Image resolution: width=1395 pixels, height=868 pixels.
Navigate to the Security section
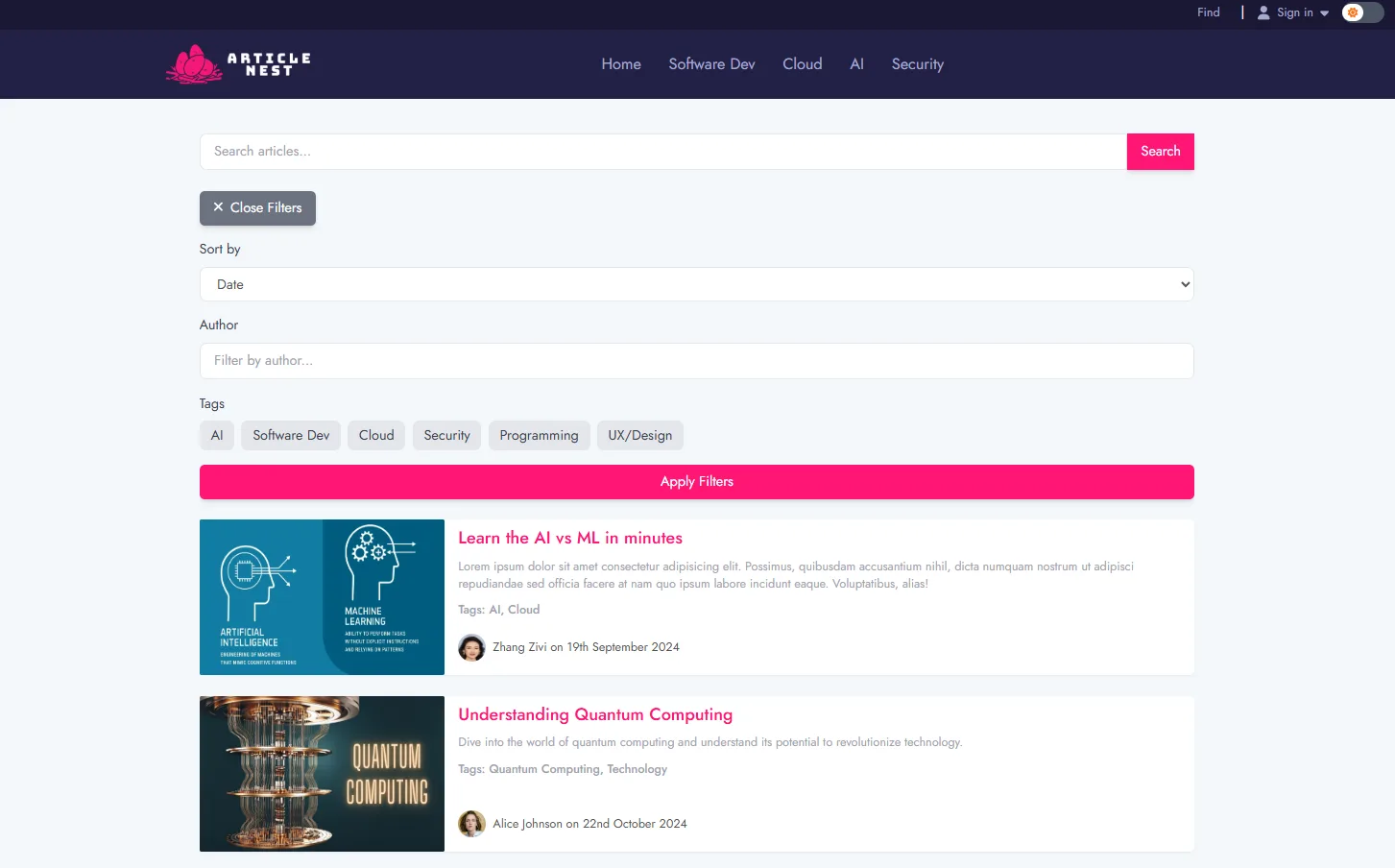click(x=917, y=64)
